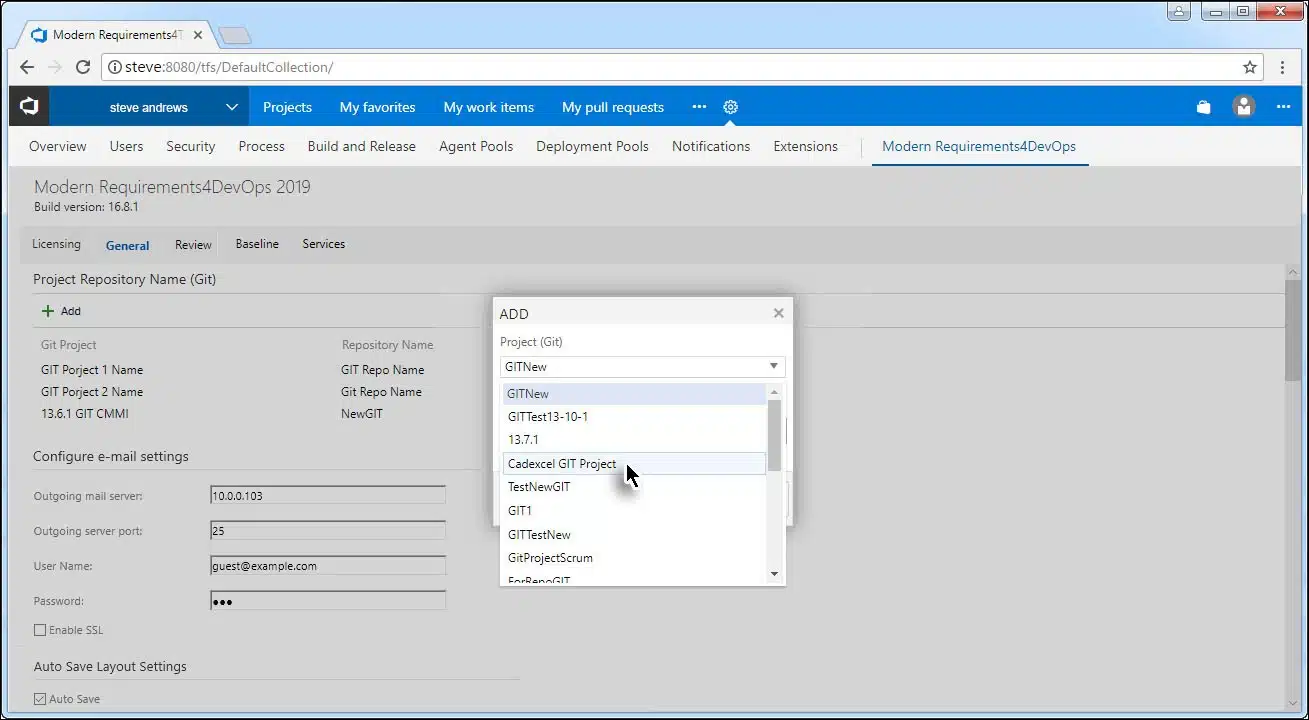Bookmark this page with the star icon
The image size is (1309, 720).
coord(1249,67)
